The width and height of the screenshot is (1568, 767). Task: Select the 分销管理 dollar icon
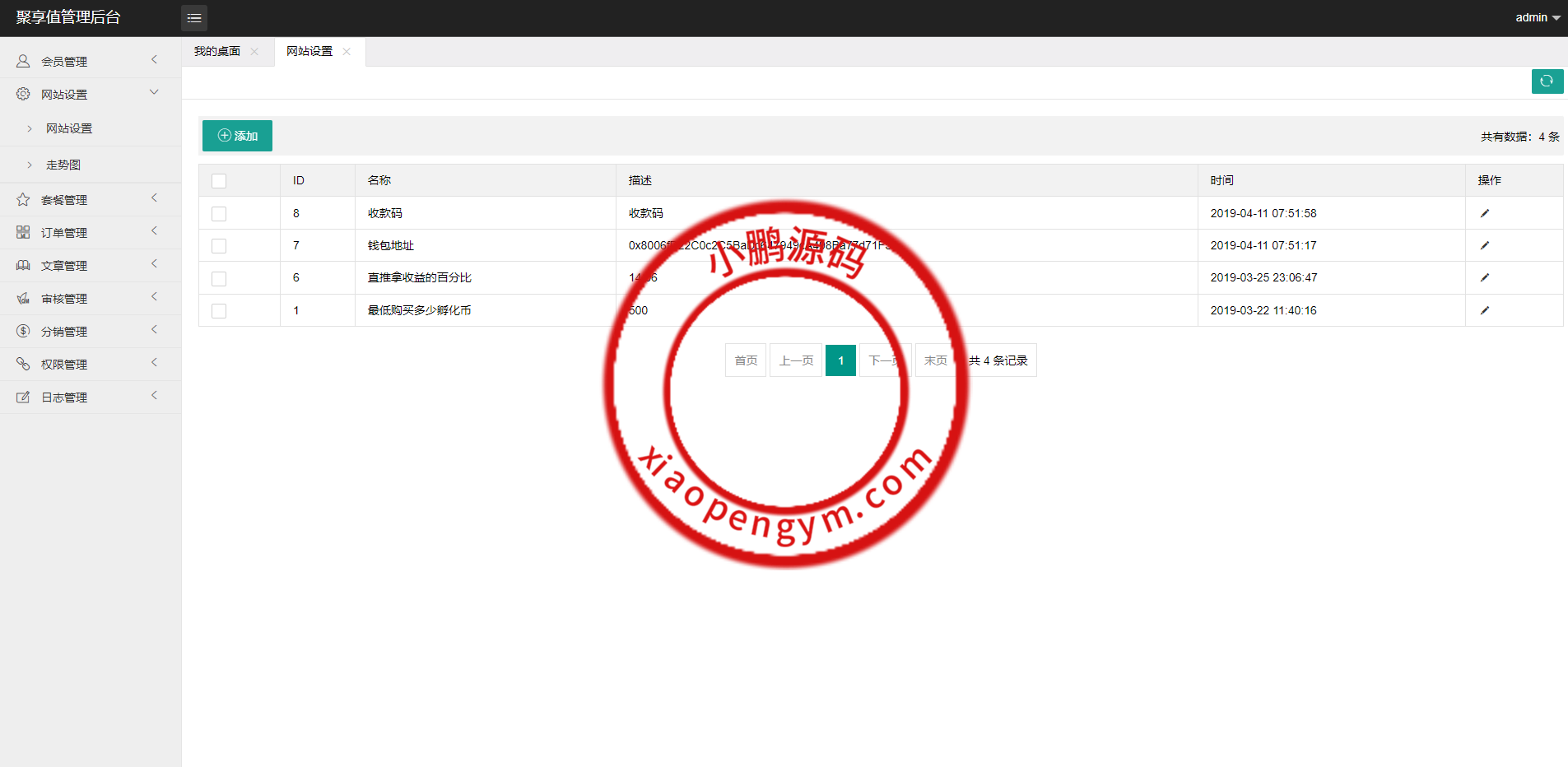22,330
